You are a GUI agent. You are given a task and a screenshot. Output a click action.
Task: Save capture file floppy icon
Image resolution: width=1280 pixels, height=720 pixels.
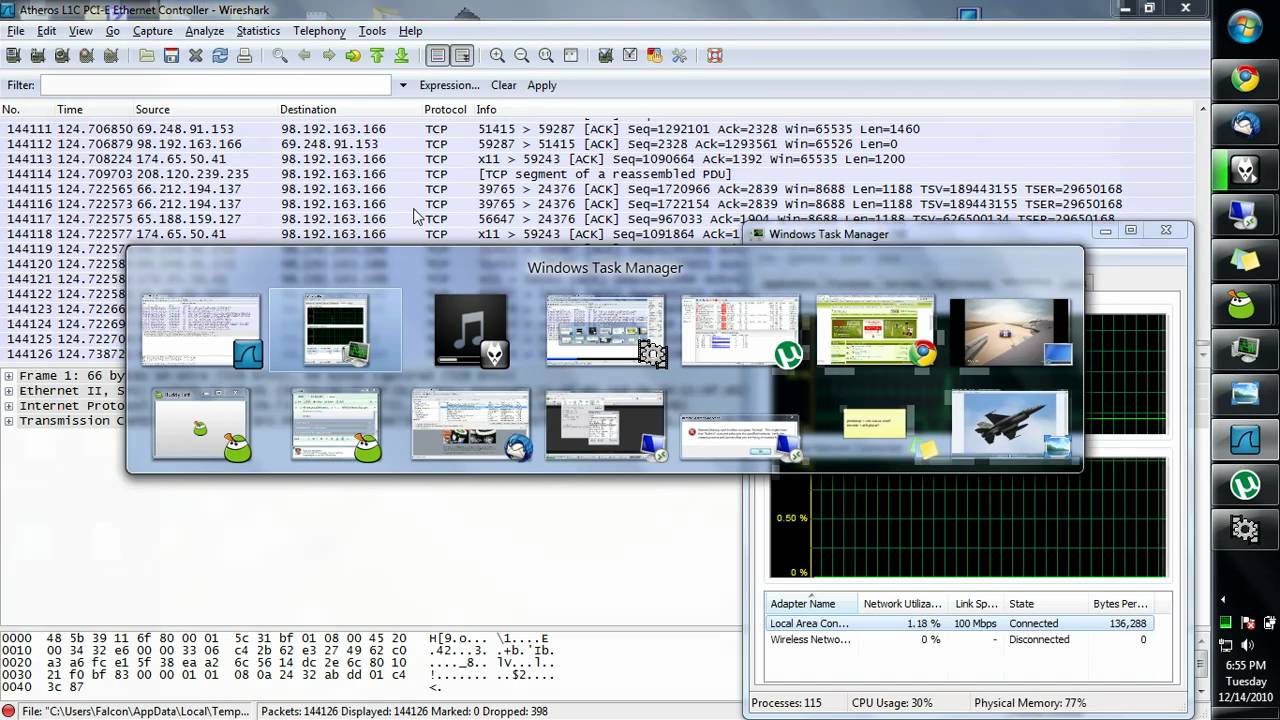click(171, 56)
